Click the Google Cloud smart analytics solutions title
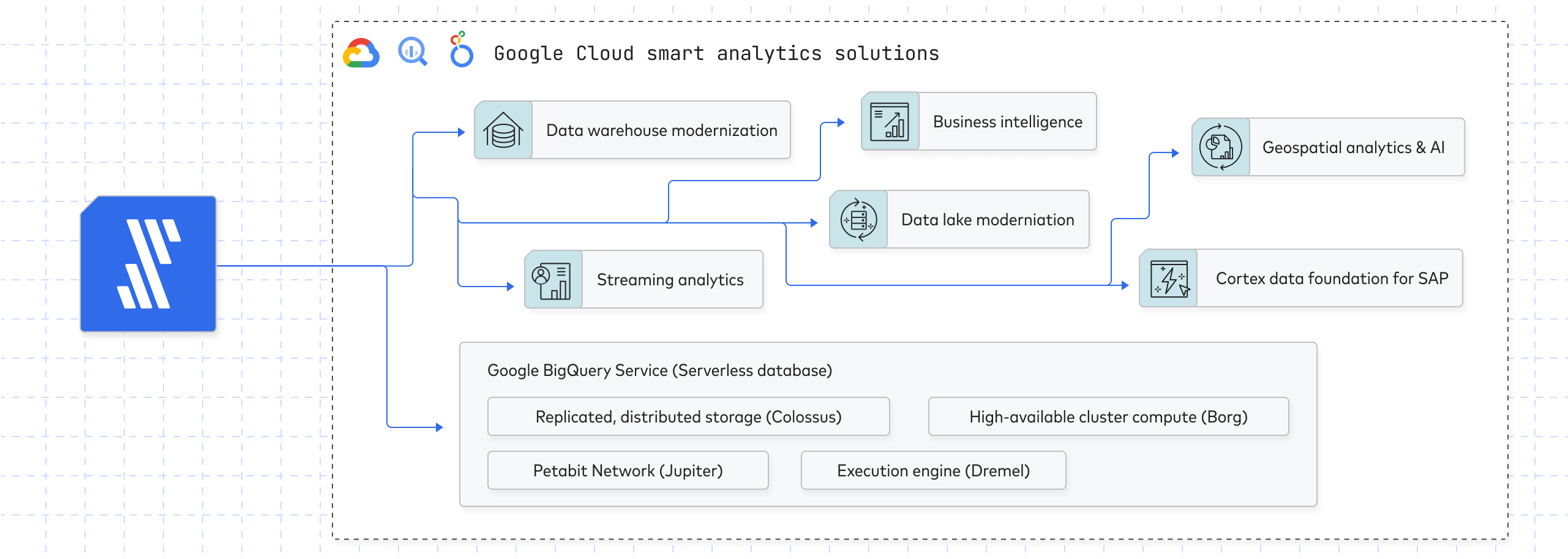 point(716,54)
